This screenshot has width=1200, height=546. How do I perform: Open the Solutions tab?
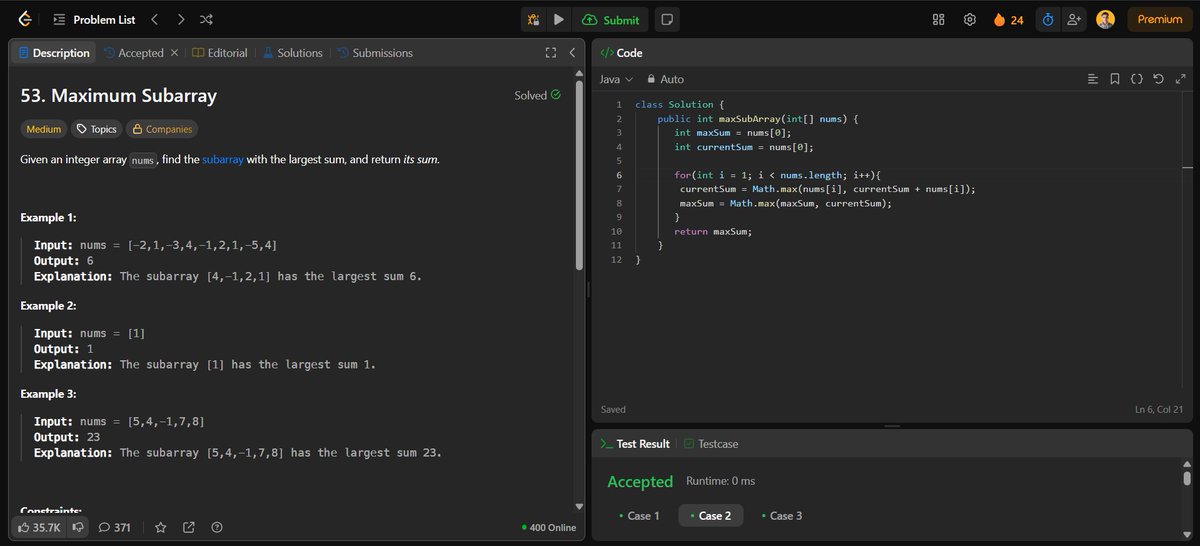pyautogui.click(x=292, y=53)
